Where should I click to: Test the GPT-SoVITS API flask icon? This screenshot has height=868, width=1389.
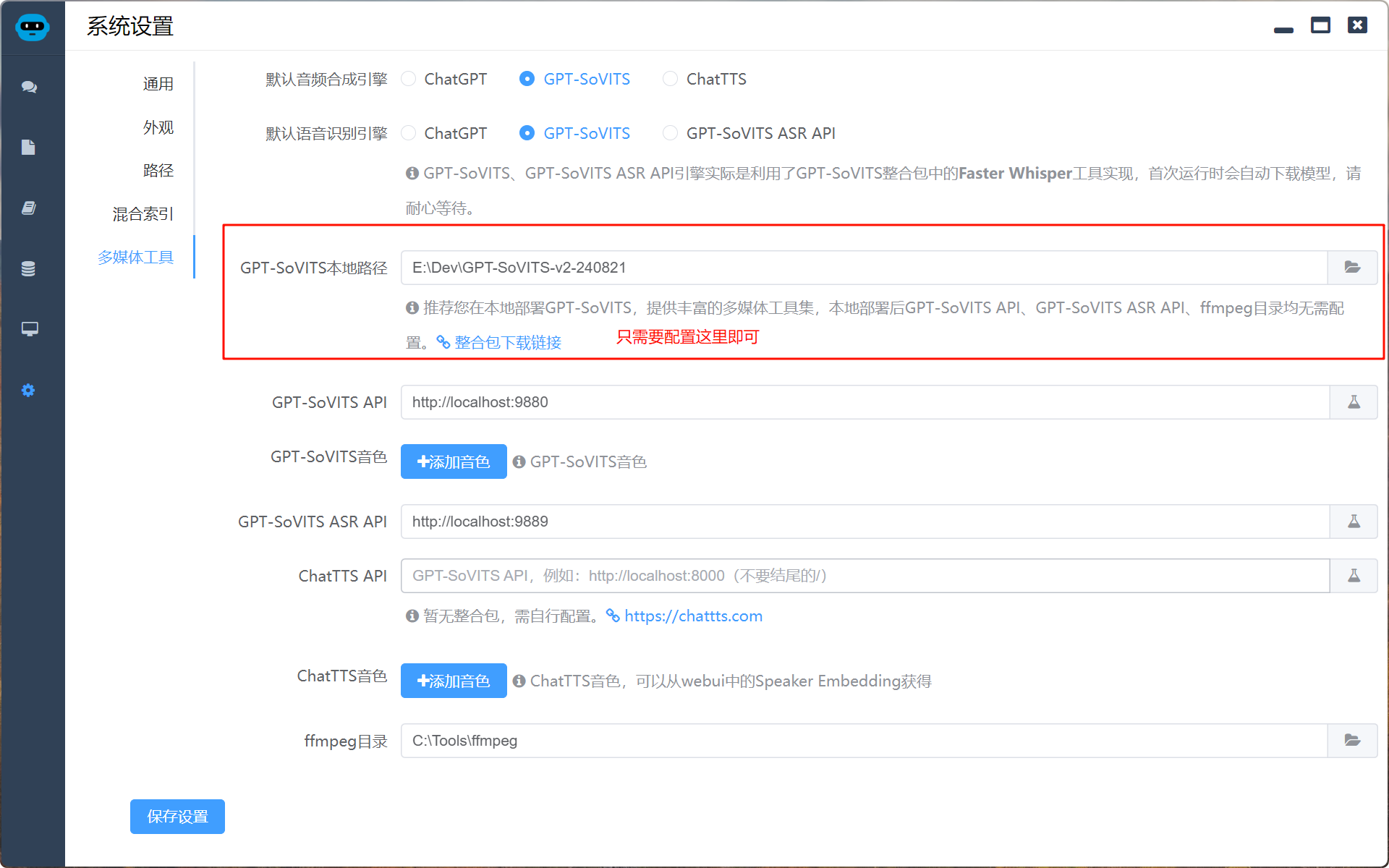coord(1354,402)
